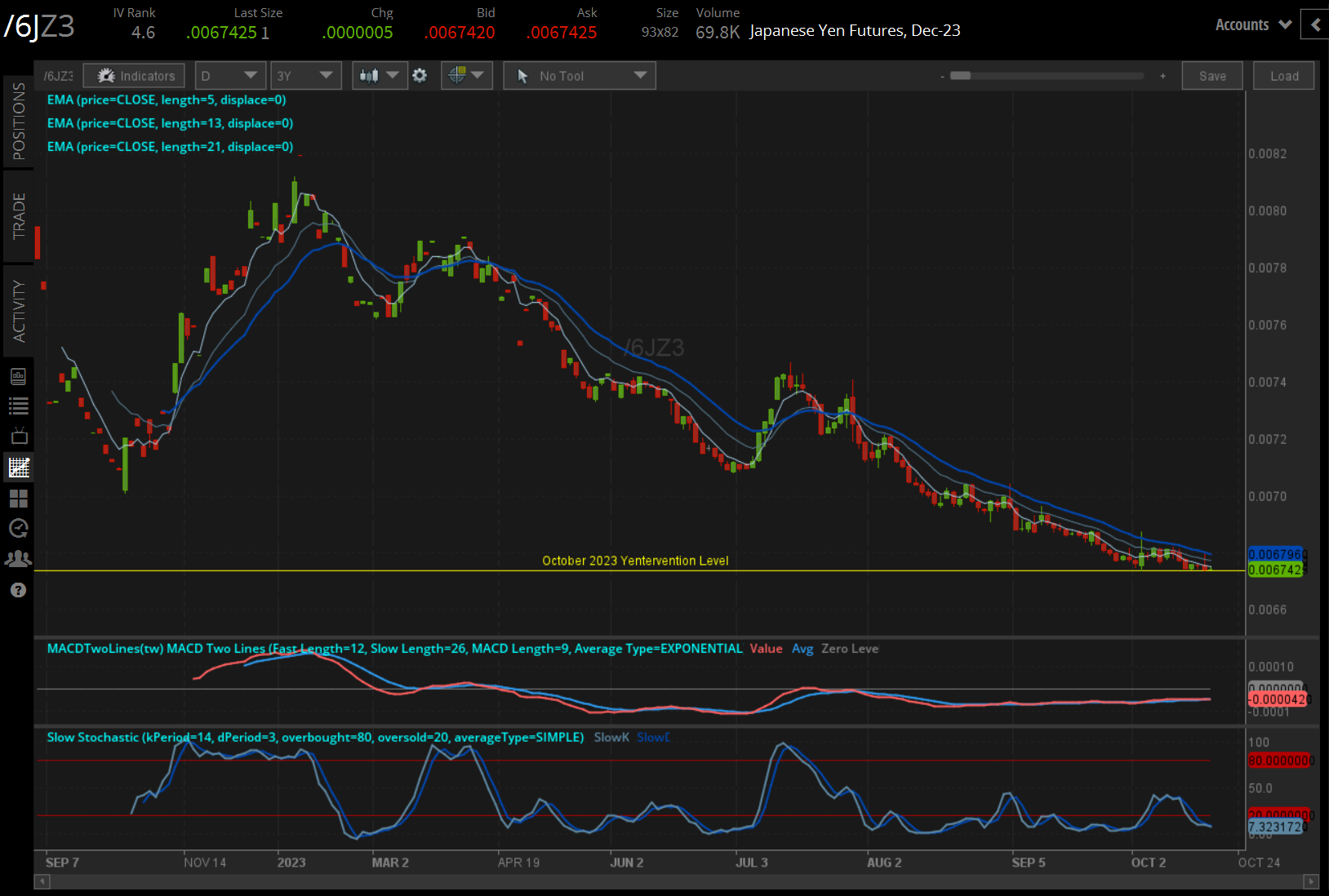
Task: Click the Save button
Action: (x=1212, y=76)
